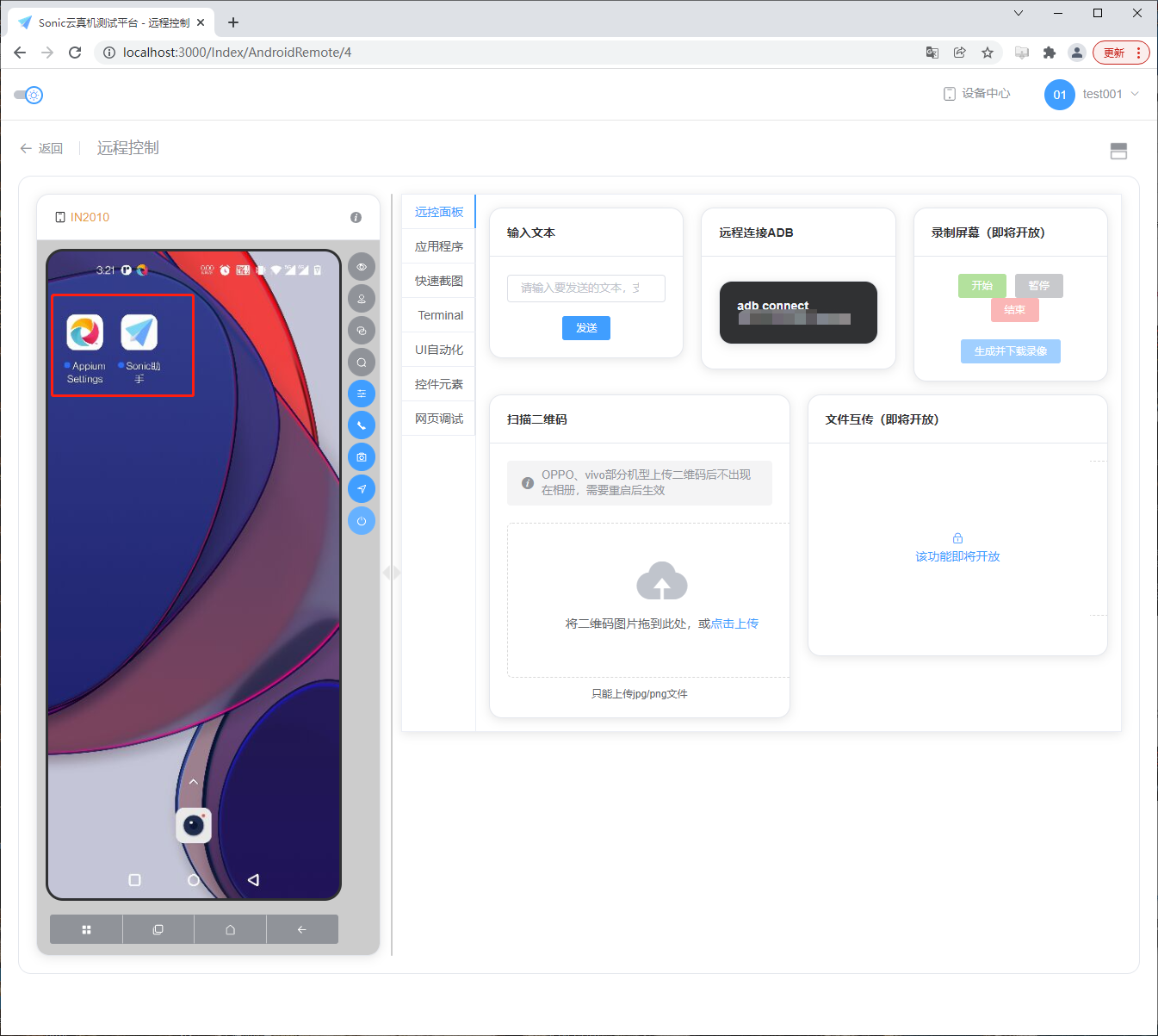Close the Sonic云真机测试平台 browser tab
This screenshot has height=1036, width=1158.
click(x=201, y=22)
